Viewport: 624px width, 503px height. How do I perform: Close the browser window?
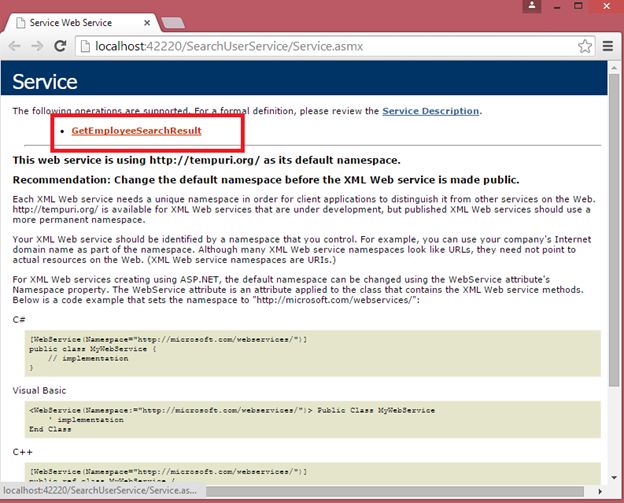[x=606, y=6]
